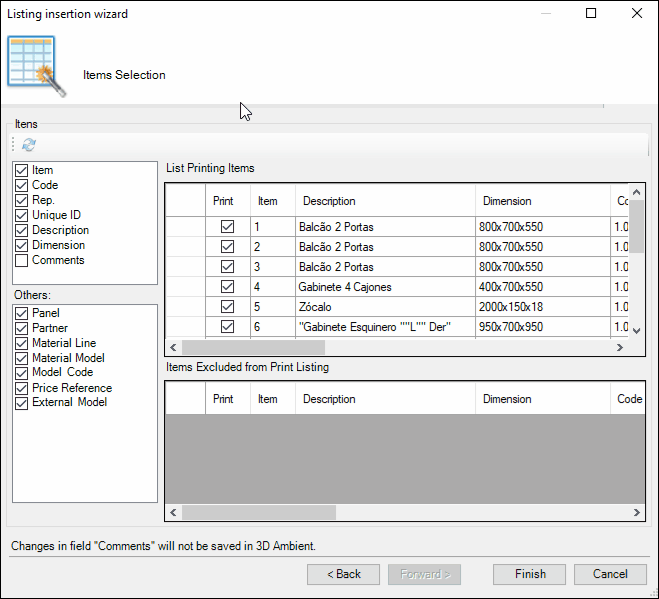Click down arrow of printing list scrollbar

[636, 330]
